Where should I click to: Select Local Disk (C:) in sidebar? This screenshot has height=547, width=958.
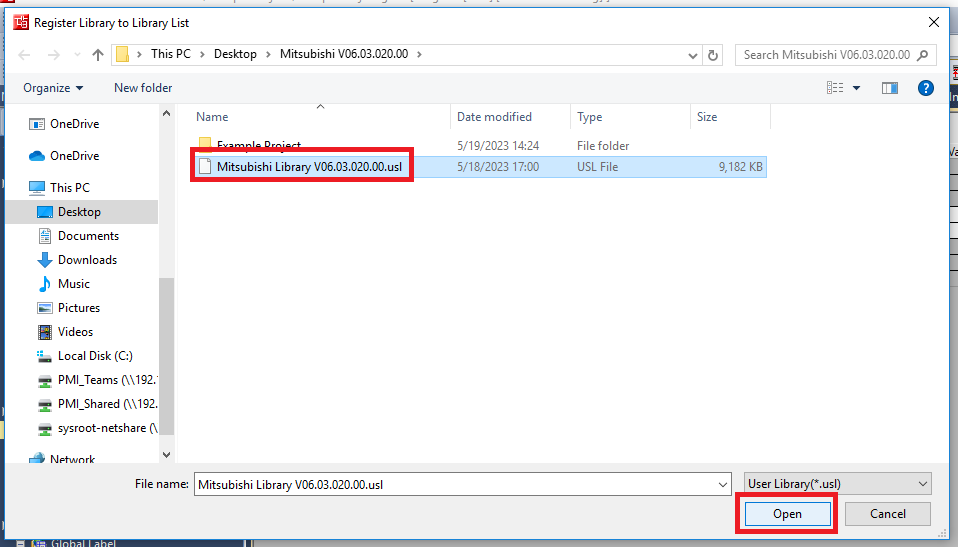click(95, 356)
